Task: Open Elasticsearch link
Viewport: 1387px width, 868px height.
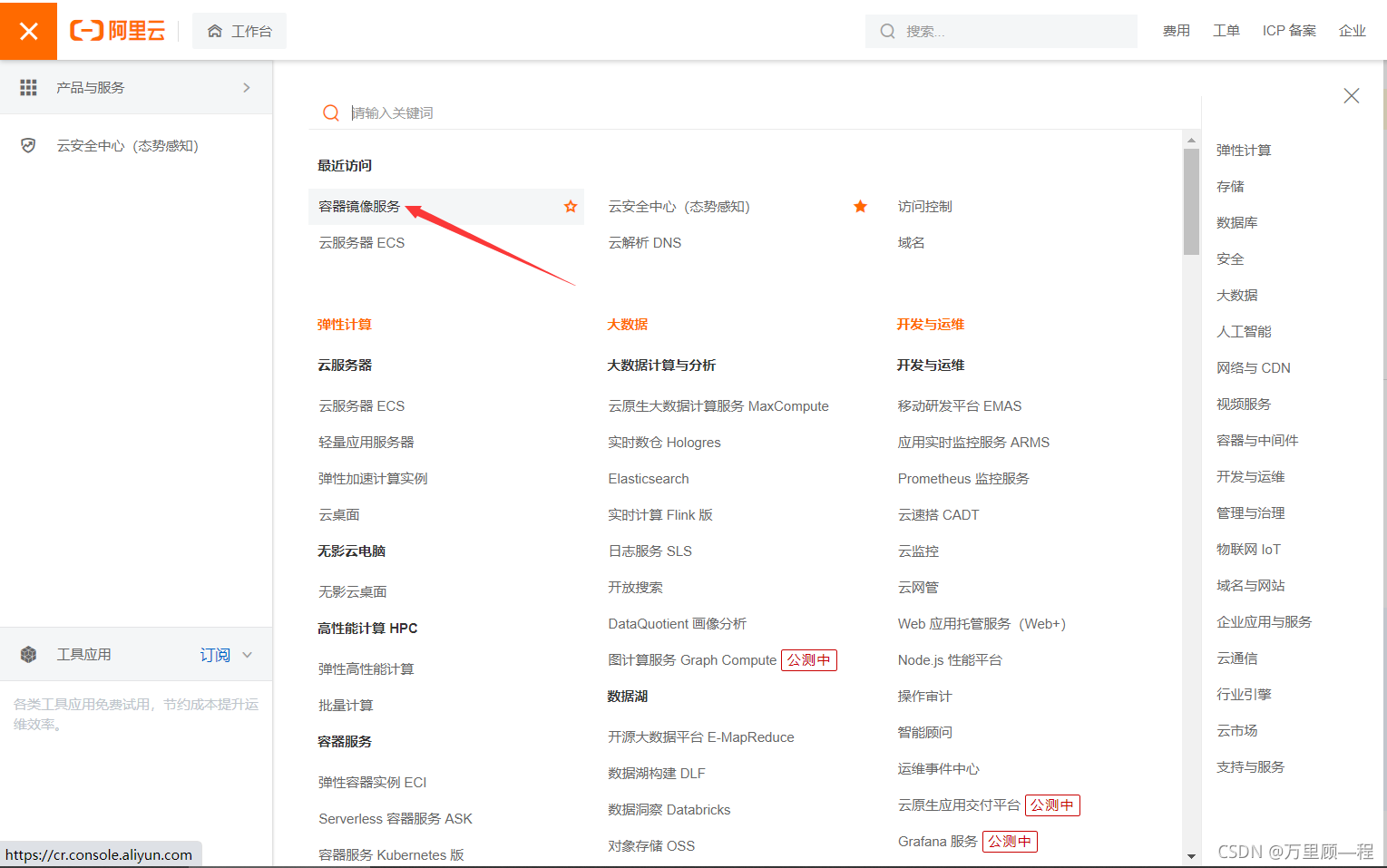Action: click(649, 479)
